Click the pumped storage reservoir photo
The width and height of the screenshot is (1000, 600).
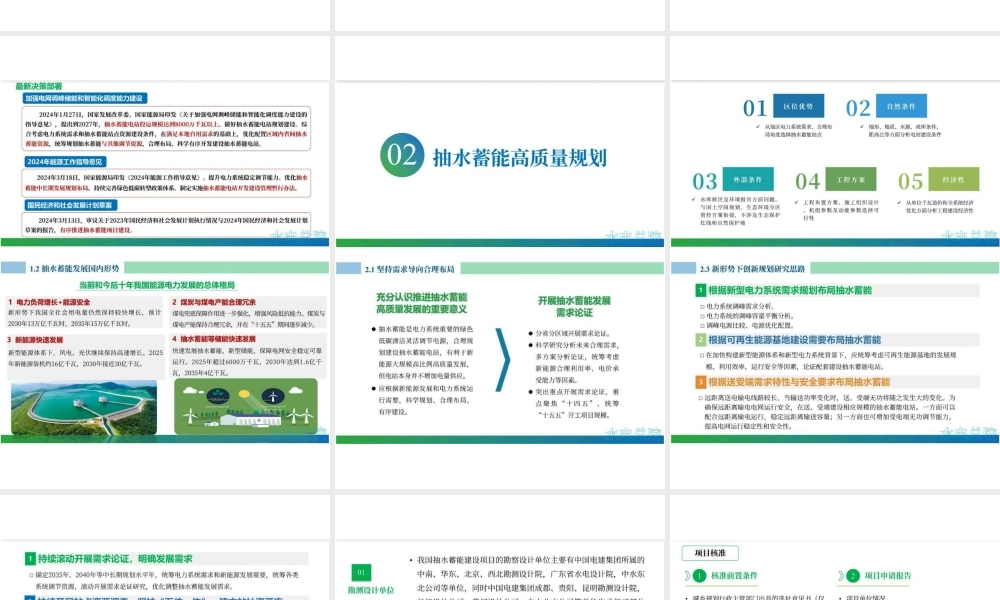click(84, 407)
